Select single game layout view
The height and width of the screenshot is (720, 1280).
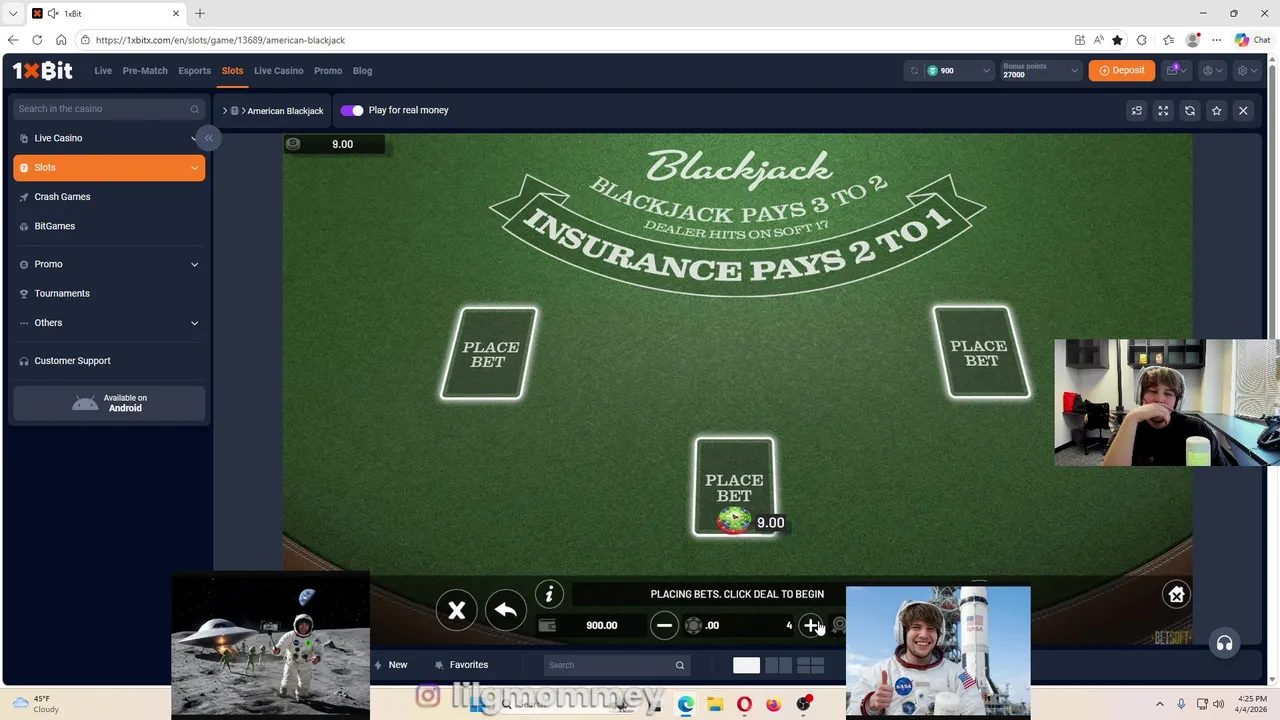[x=746, y=666]
